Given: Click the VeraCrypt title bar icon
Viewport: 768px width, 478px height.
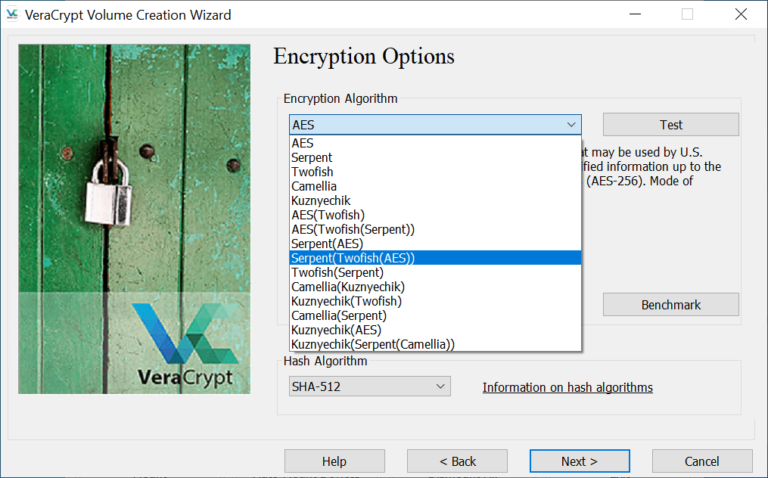Looking at the screenshot, I should tap(12, 15).
